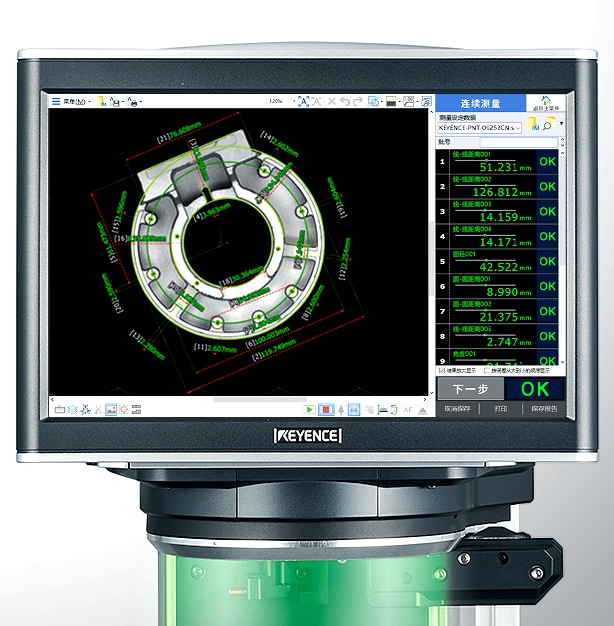614x626 pixels.
Task: Click the 下一步 button
Action: pyautogui.click(x=470, y=390)
